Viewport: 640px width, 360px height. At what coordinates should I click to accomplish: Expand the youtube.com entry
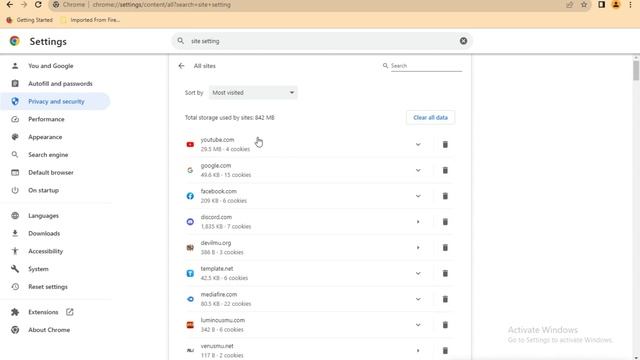418,144
